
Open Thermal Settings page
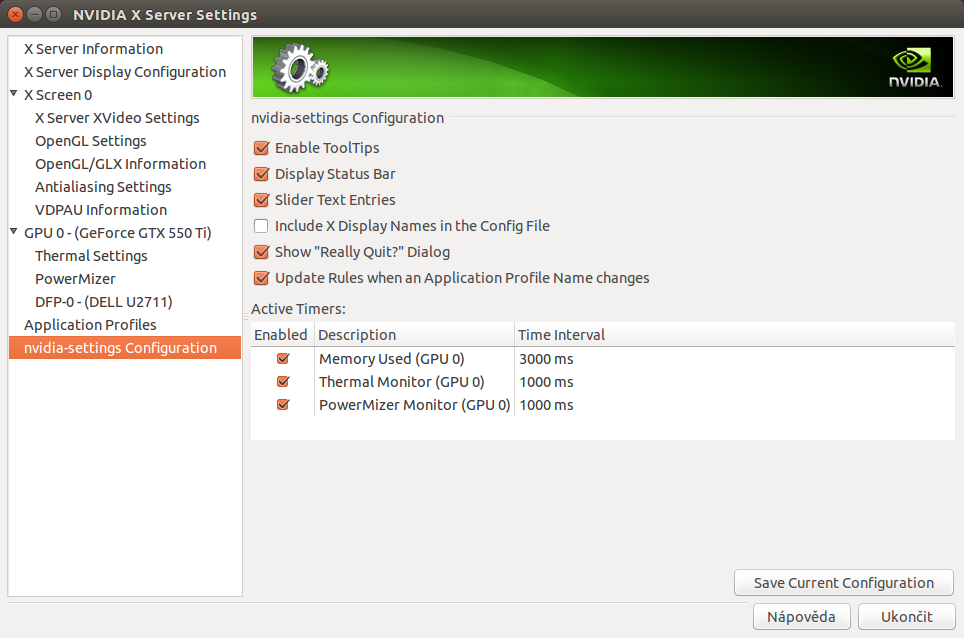coord(91,256)
